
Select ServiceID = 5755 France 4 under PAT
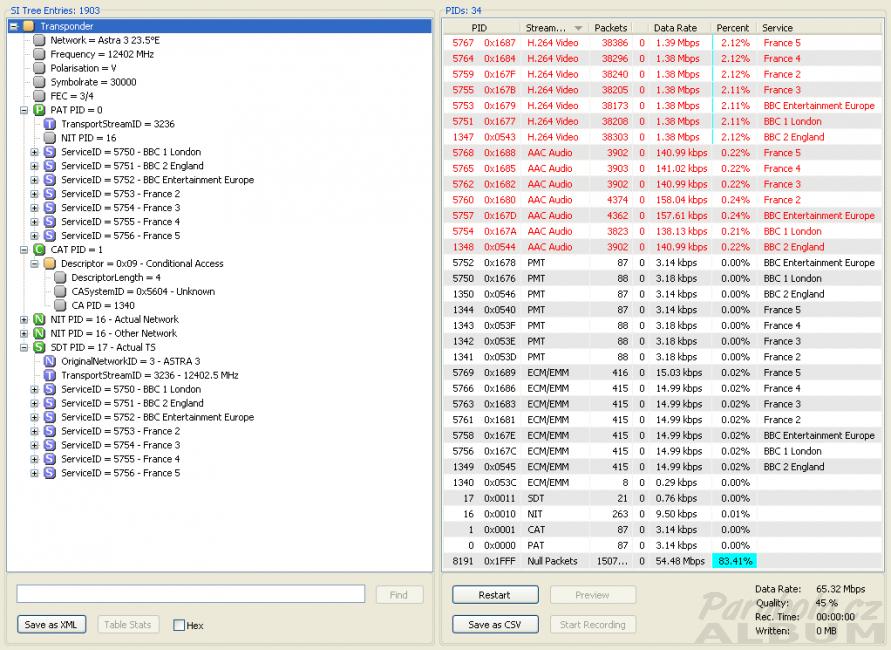tap(120, 222)
